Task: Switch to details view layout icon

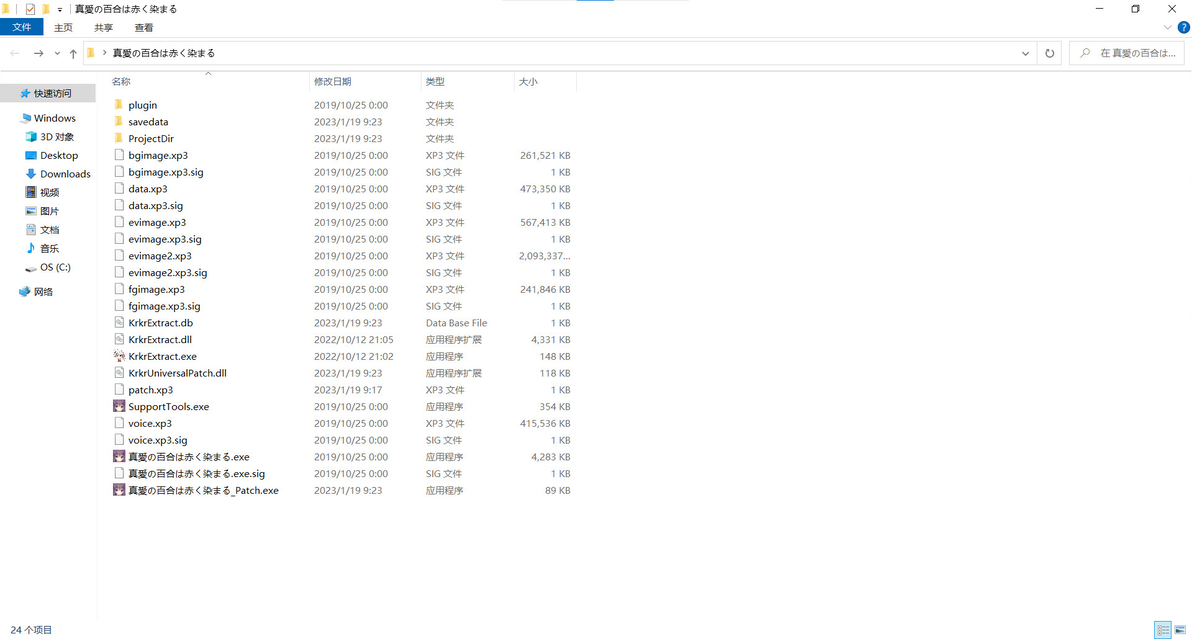Action: click(x=1162, y=630)
